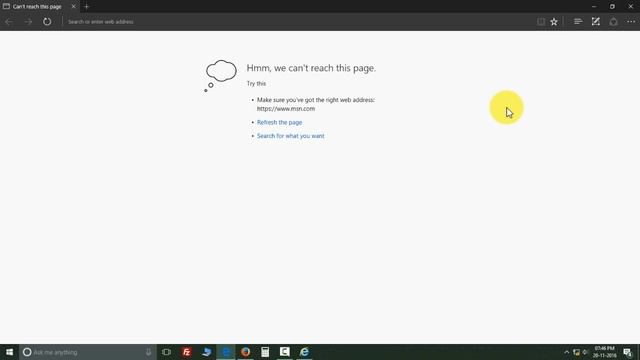Click the volume icon in system tray

(x=585, y=352)
